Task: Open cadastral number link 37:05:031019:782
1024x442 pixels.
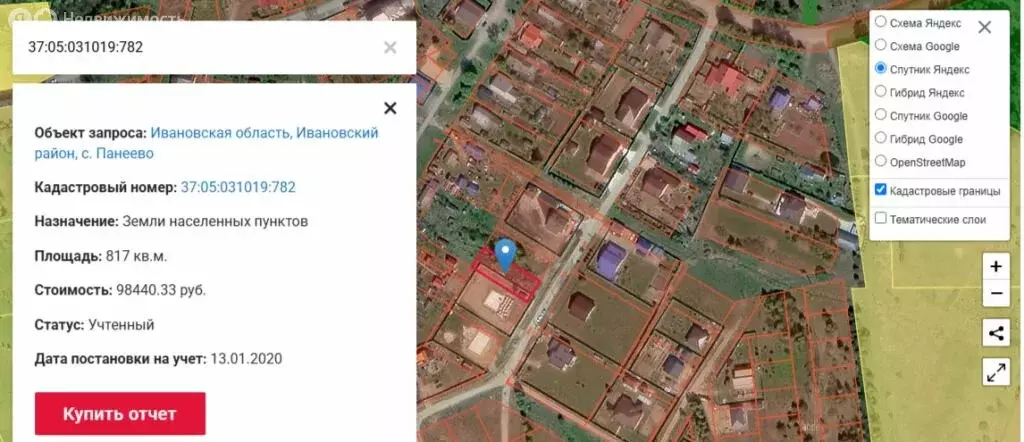Action: click(x=238, y=188)
